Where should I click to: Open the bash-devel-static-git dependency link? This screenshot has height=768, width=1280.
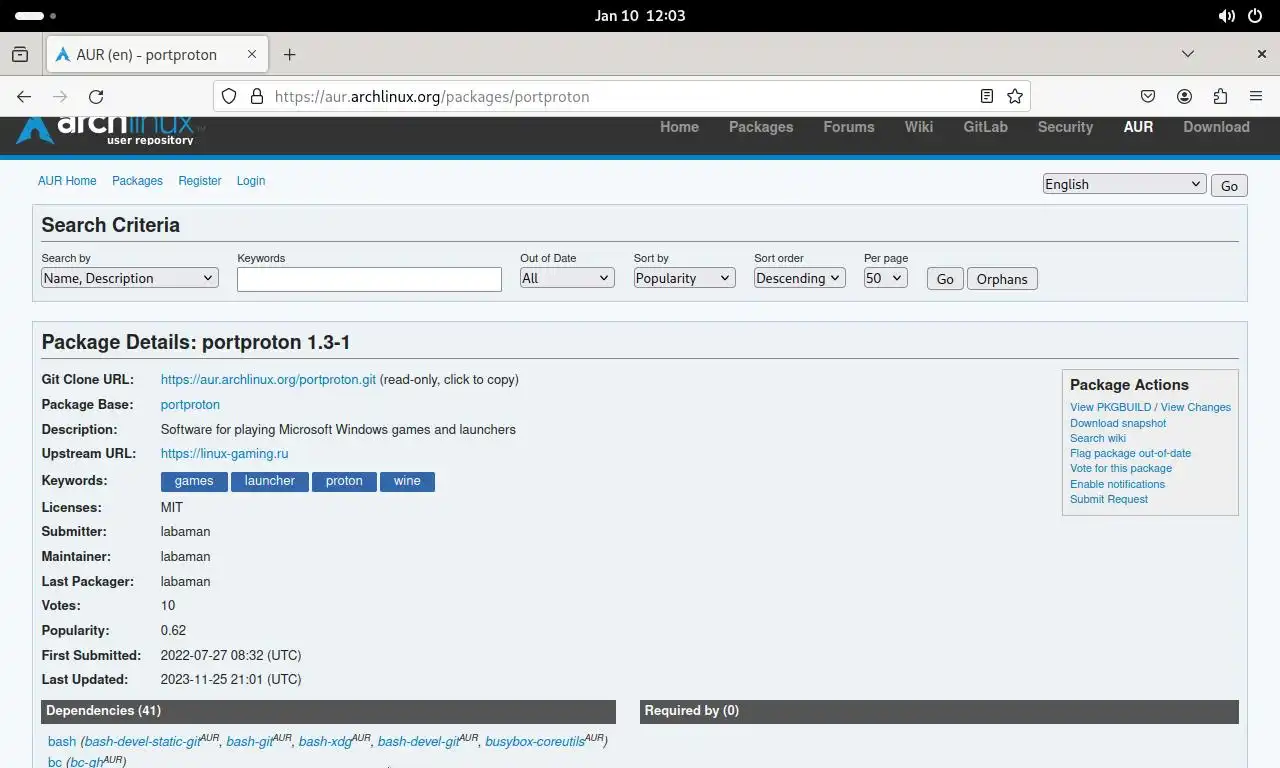tap(142, 742)
